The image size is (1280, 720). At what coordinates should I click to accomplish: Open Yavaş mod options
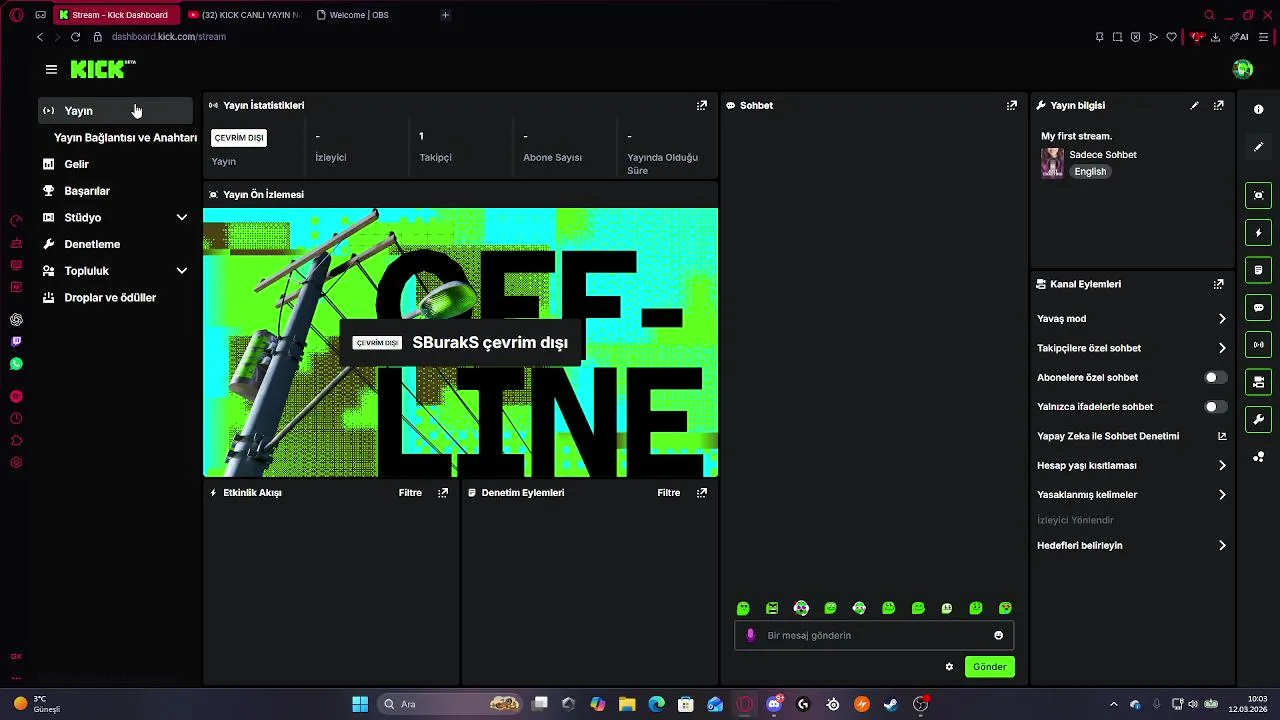1132,319
